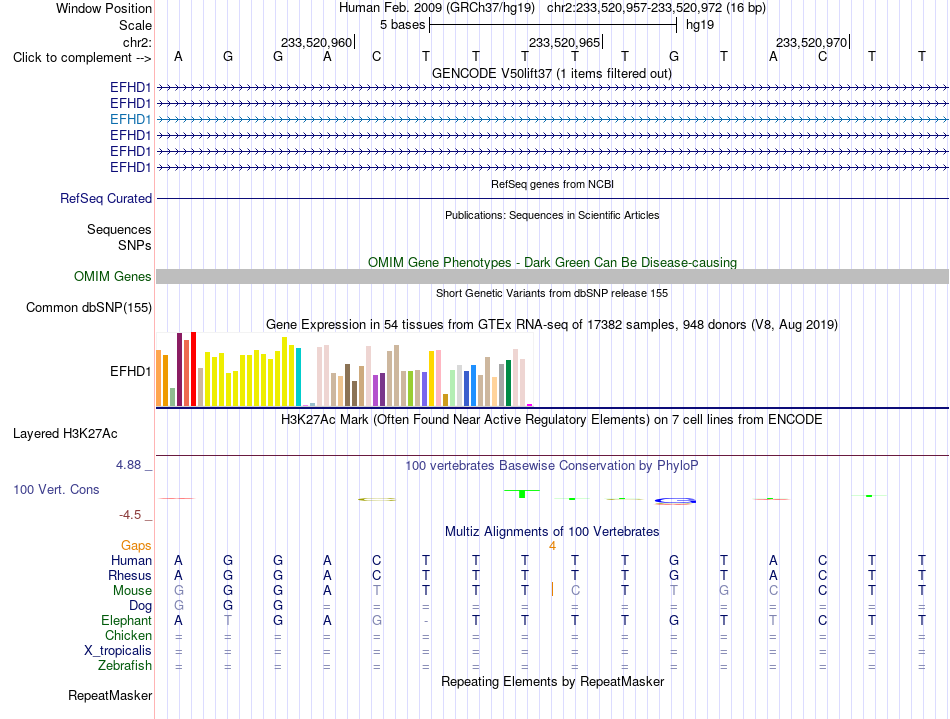
Task: Click the Rhesus species row label
Action: click(x=130, y=575)
